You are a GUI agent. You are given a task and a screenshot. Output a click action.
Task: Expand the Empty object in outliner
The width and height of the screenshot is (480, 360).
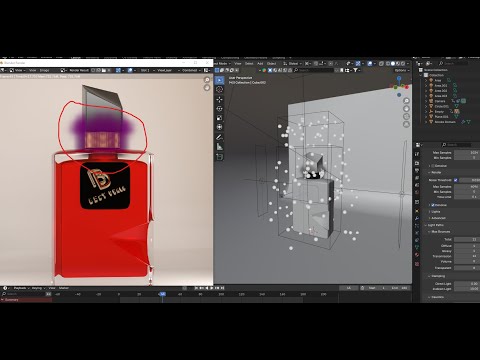pos(426,111)
